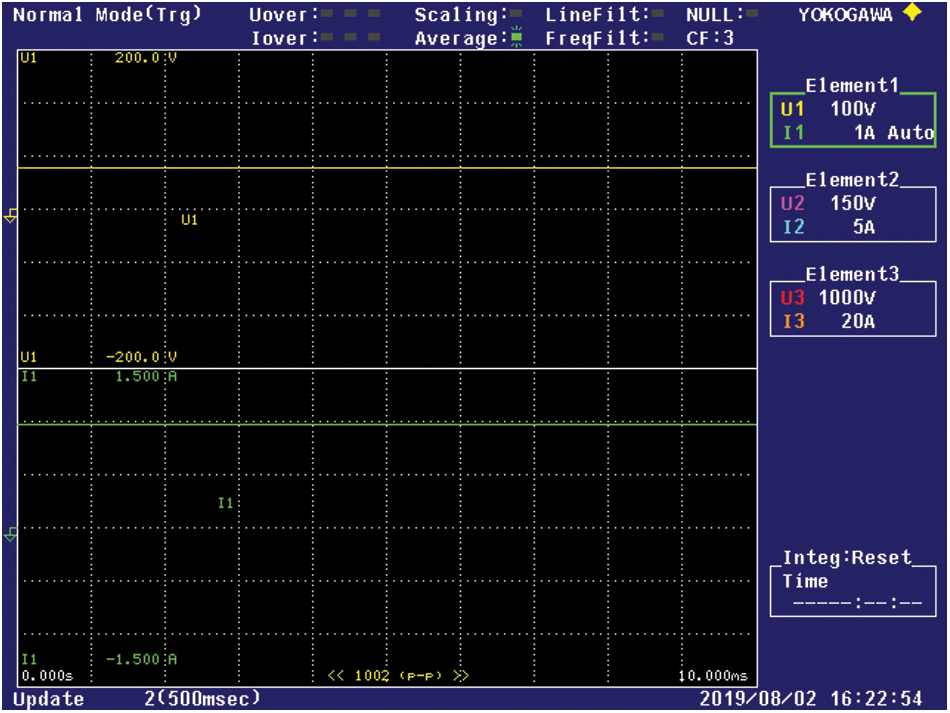The height and width of the screenshot is (713, 950).
Task: Select the Element3 panel header
Action: coord(853,274)
